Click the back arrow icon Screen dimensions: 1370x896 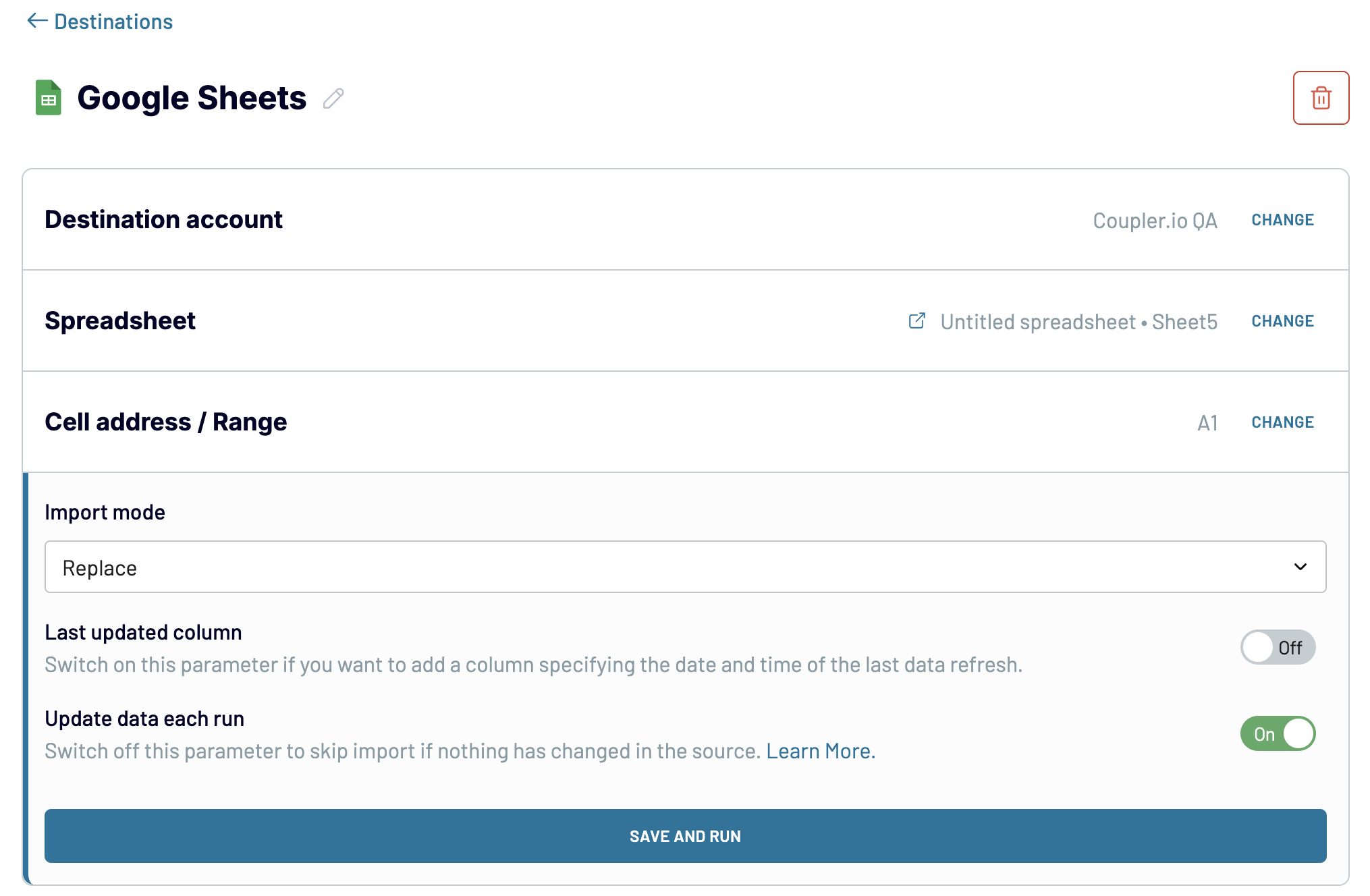click(37, 21)
